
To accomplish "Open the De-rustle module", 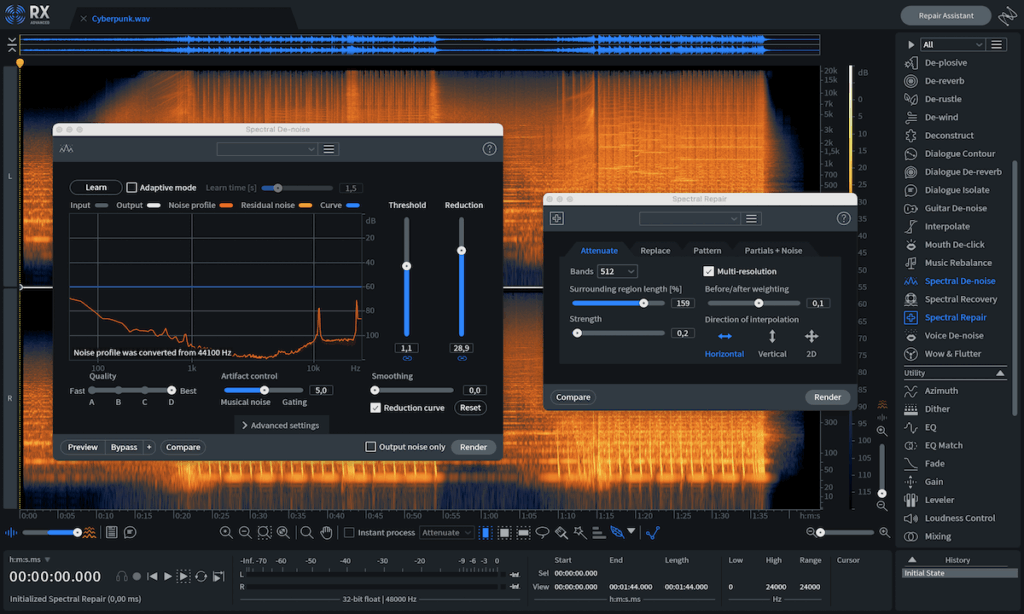I will [x=943, y=99].
